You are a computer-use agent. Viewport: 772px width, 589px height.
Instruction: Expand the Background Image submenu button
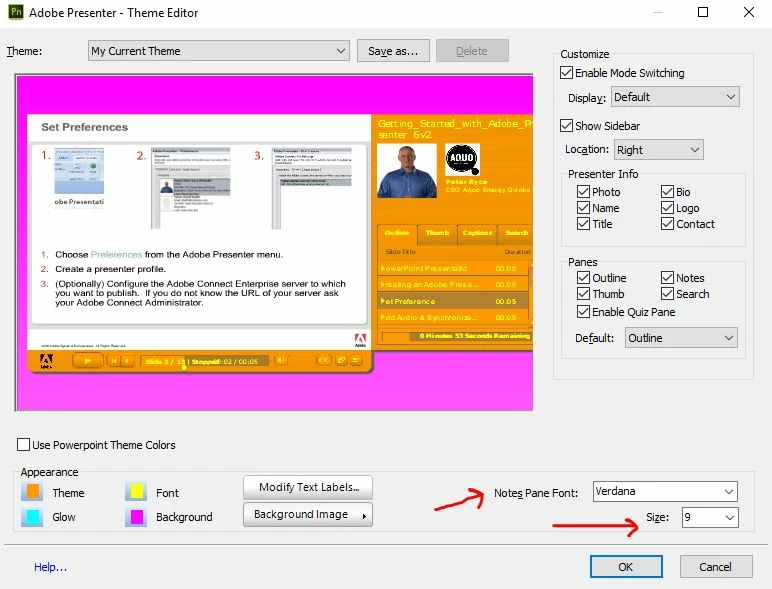coord(308,515)
